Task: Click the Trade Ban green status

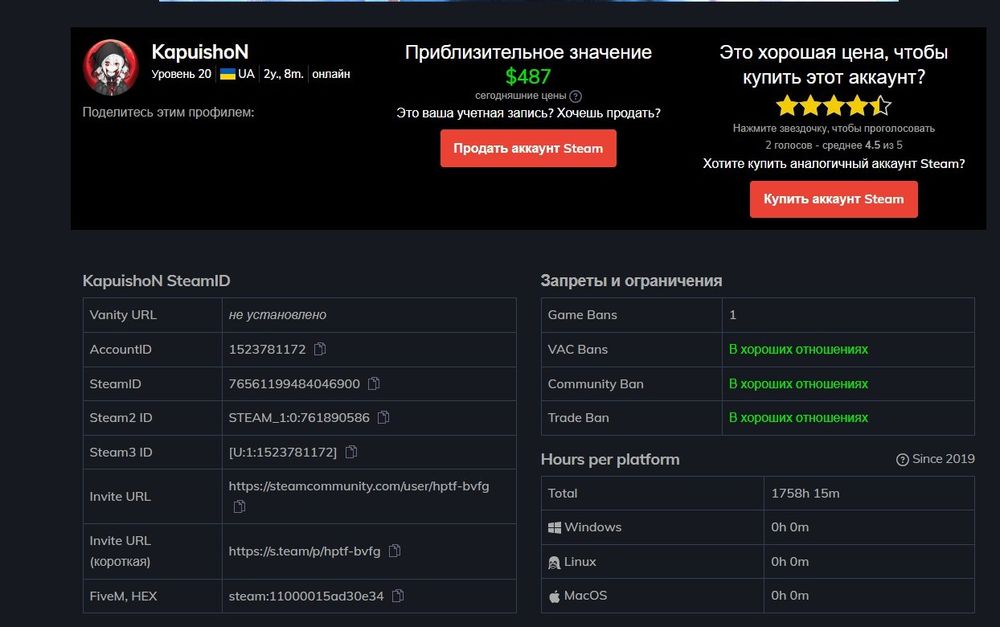Action: pos(798,417)
